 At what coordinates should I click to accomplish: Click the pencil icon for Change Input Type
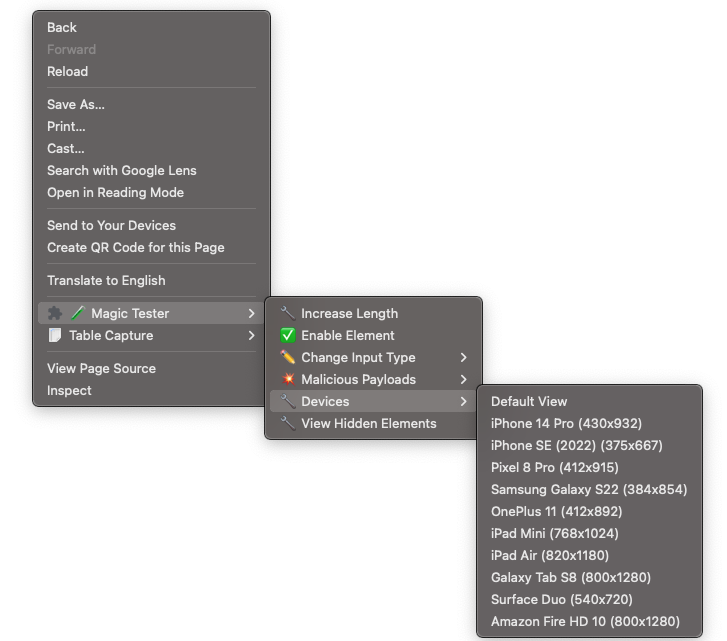click(287, 357)
